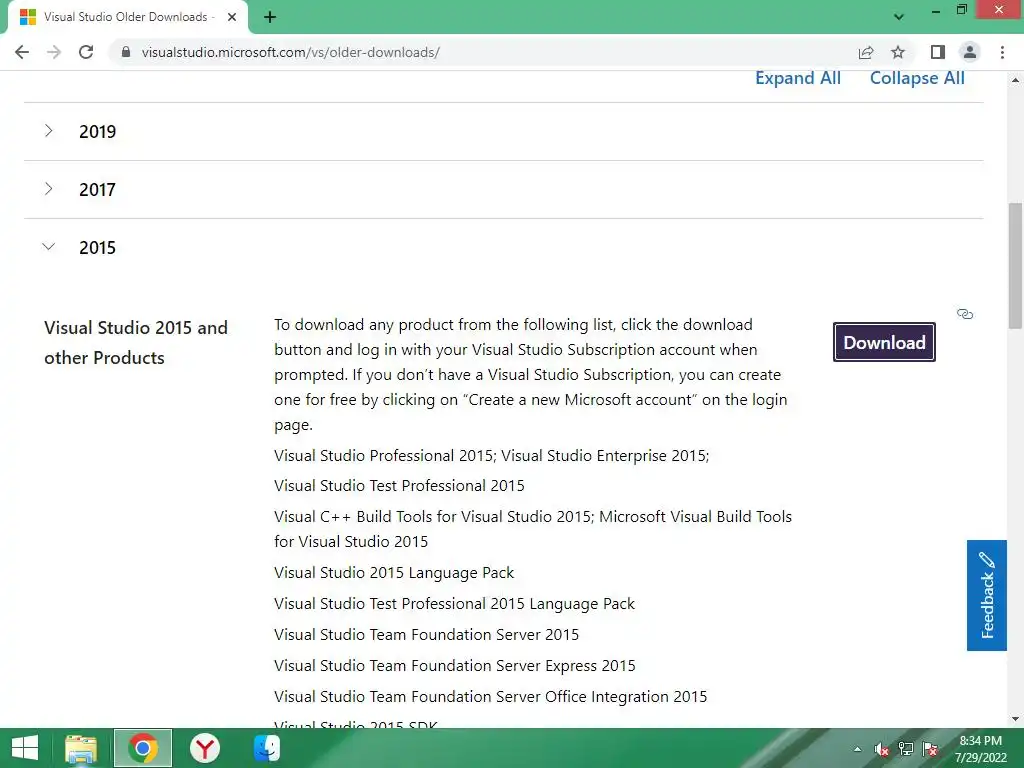Open Chrome three-dot menu
This screenshot has height=768, width=1024.
[x=1002, y=52]
